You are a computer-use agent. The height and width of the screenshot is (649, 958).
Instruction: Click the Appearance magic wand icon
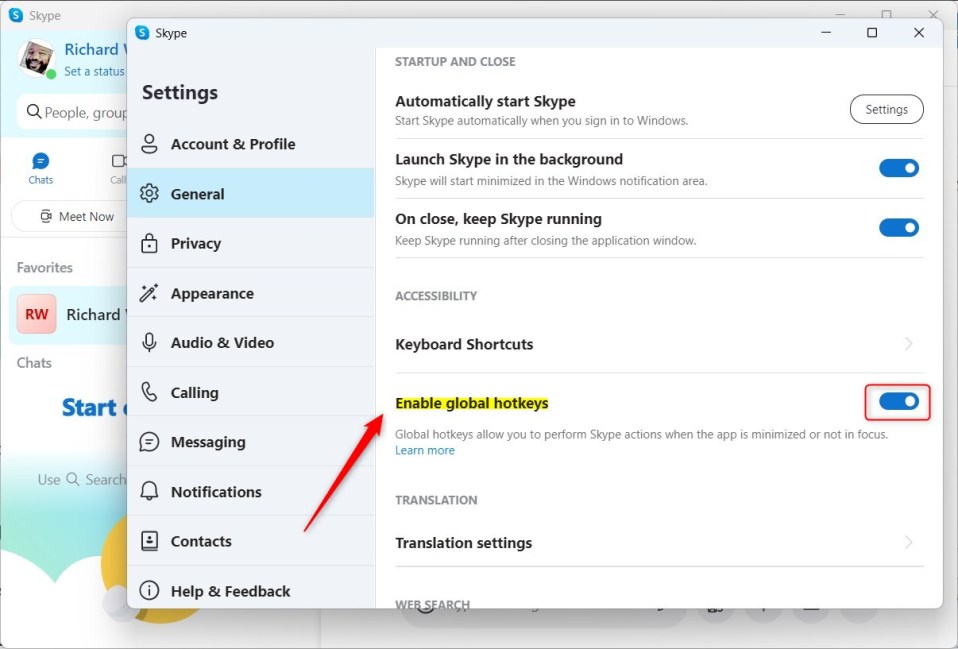[x=148, y=293]
